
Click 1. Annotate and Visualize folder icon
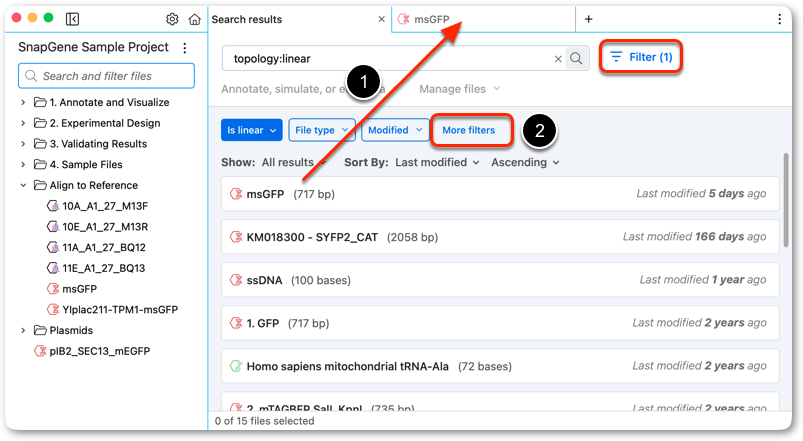[x=40, y=102]
